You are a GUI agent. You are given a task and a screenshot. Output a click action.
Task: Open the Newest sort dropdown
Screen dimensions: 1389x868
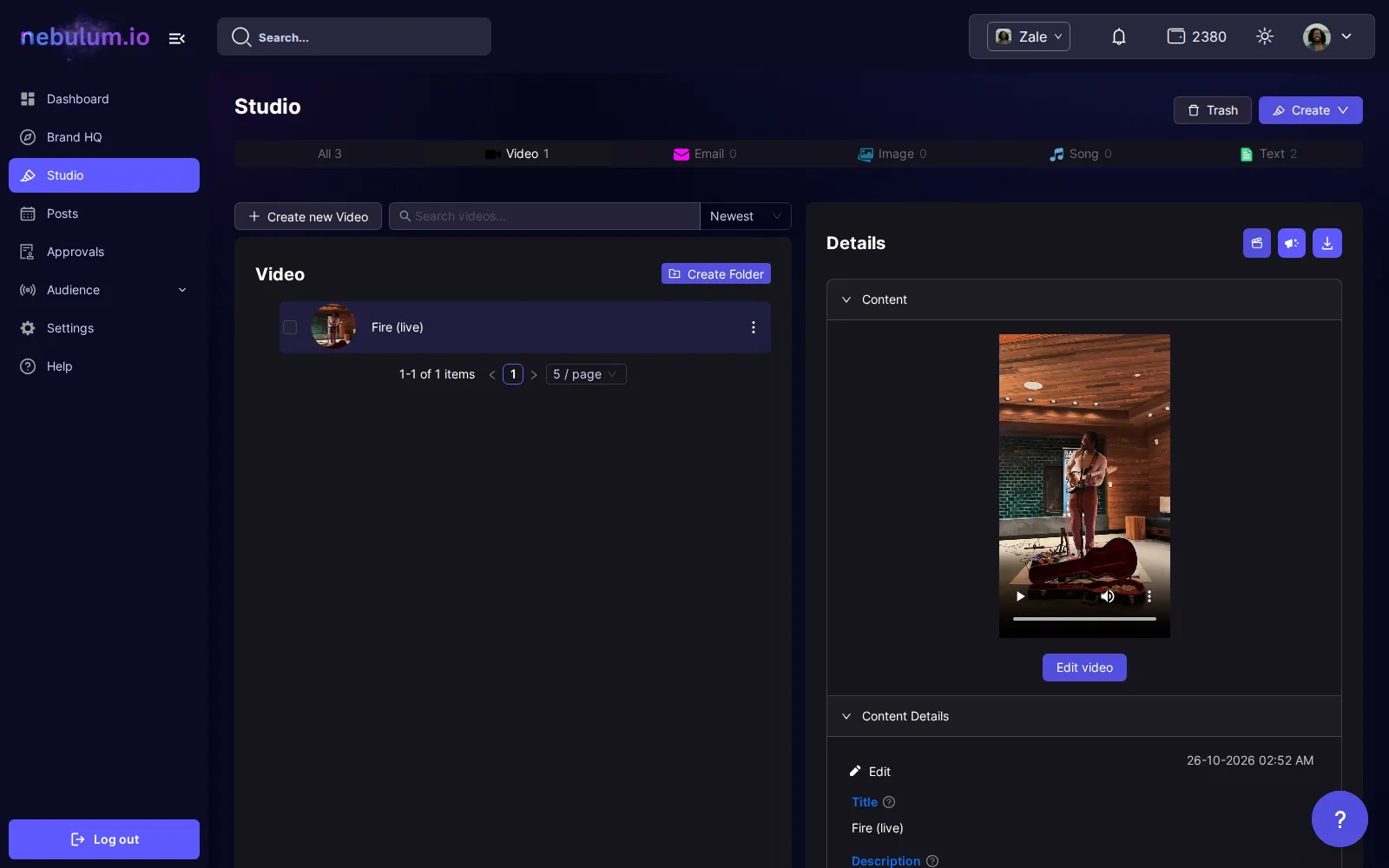click(746, 216)
